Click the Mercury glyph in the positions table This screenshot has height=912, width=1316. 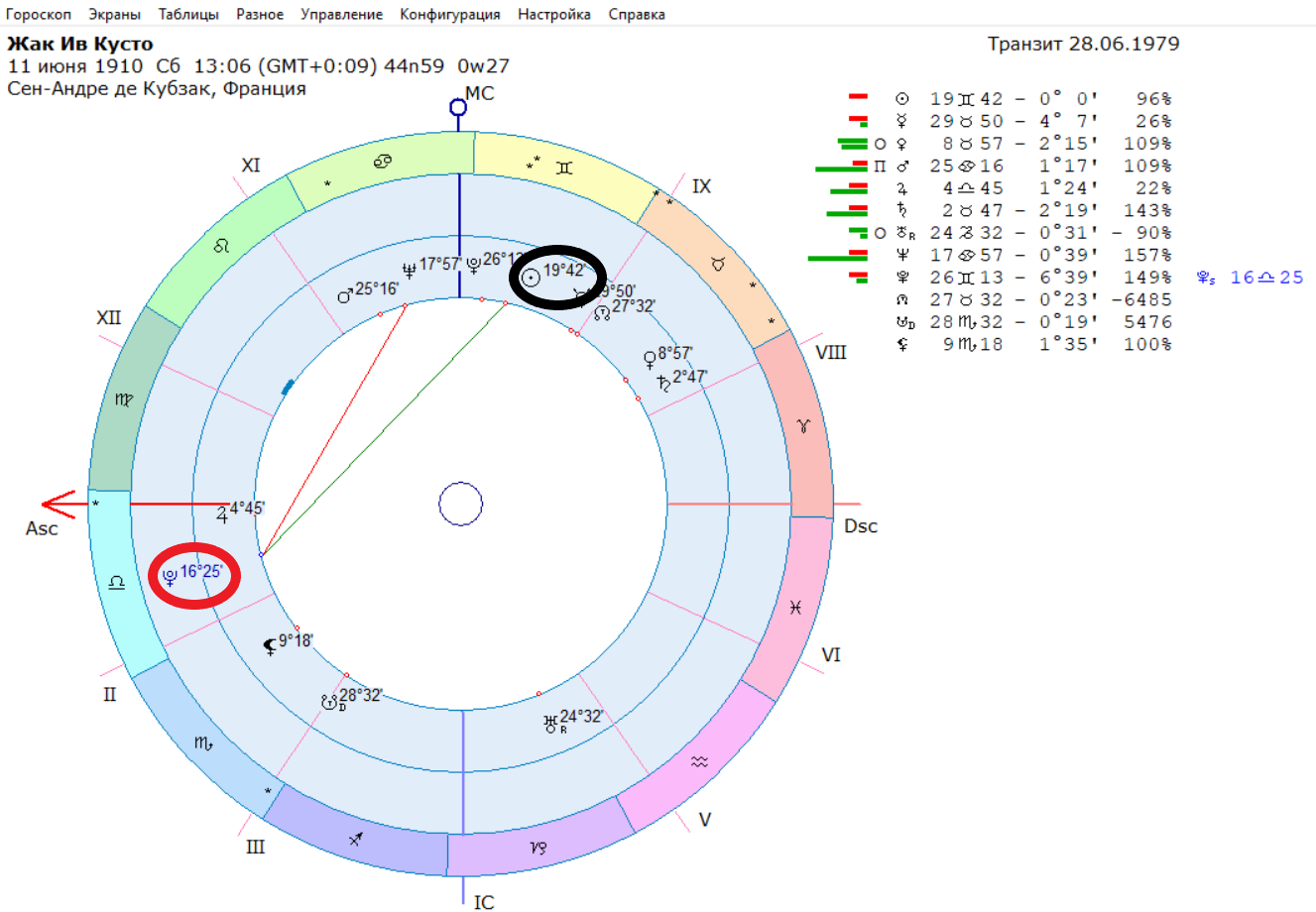click(902, 121)
